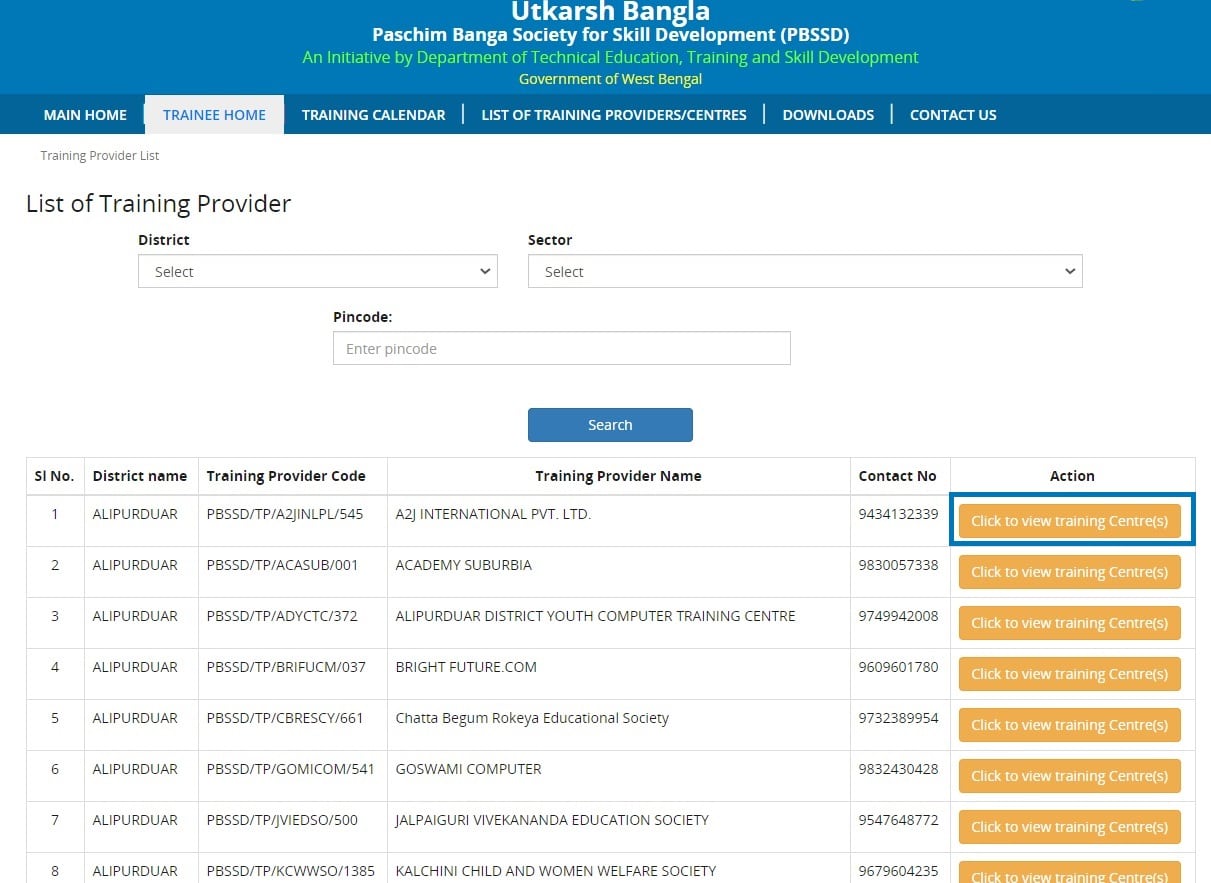Click provider name ACADEMY SUBURBIA
Screen dimensions: 1211x883
464,565
